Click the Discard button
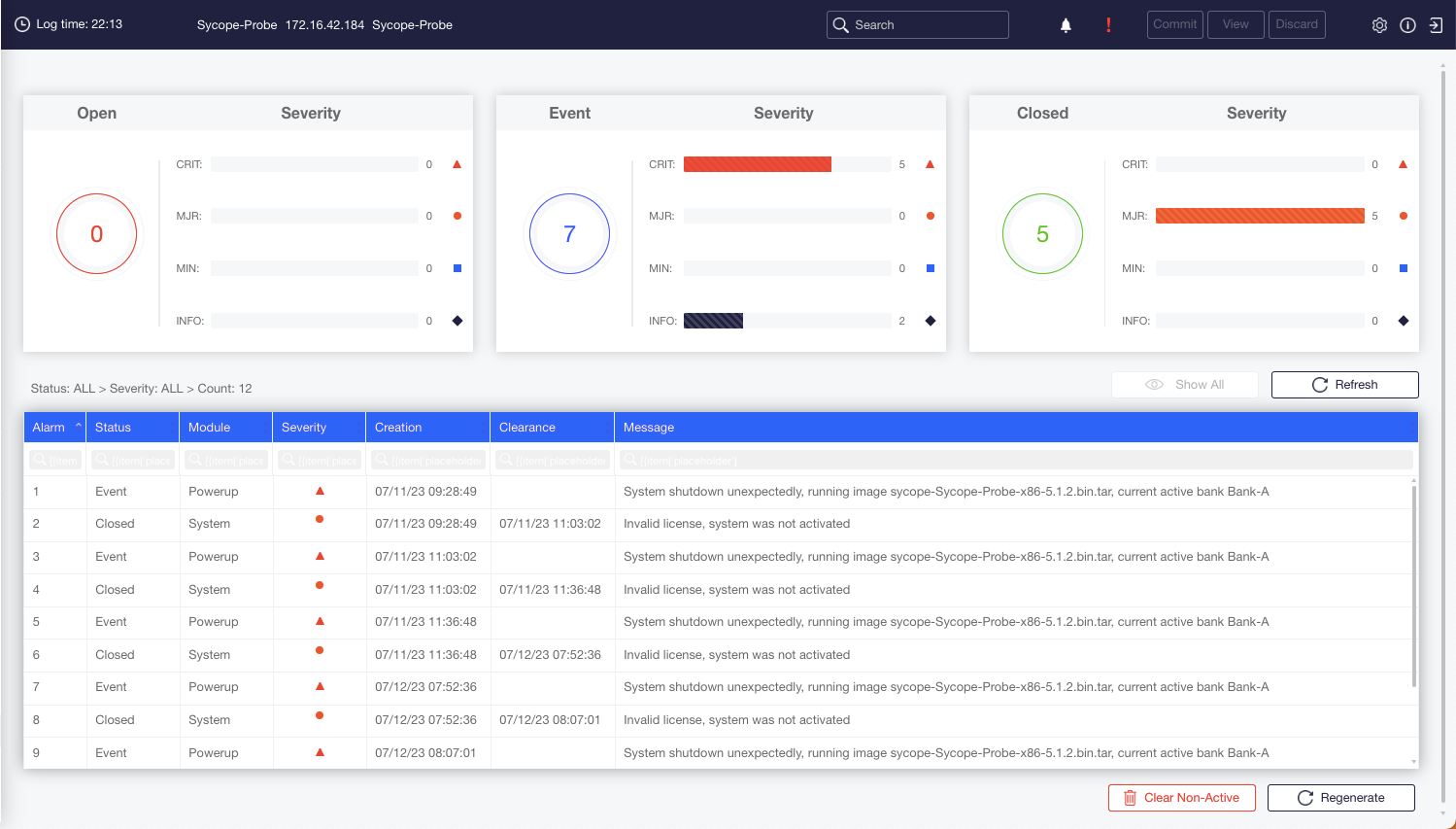 [x=1297, y=24]
